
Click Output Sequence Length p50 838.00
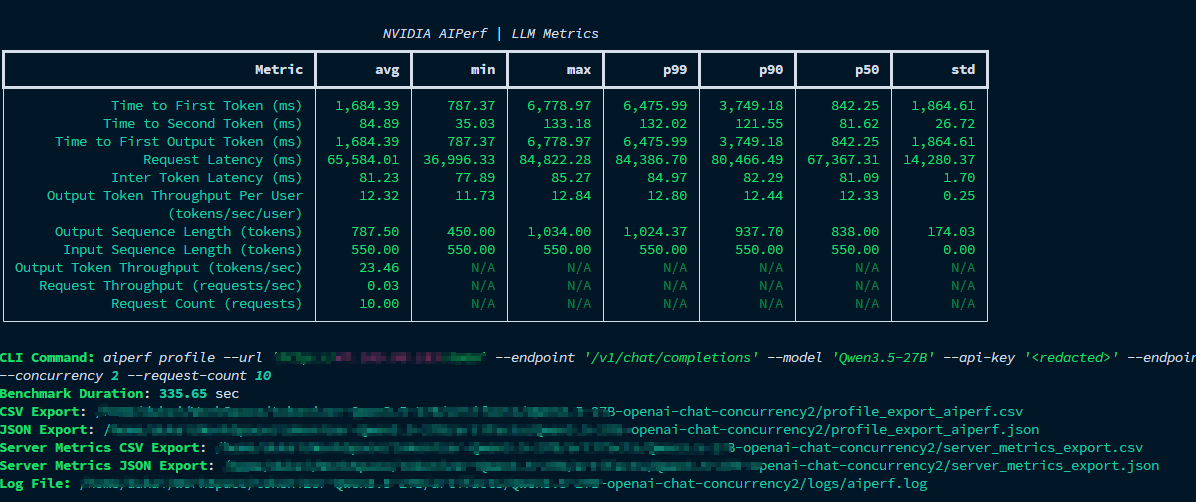pyautogui.click(x=855, y=231)
